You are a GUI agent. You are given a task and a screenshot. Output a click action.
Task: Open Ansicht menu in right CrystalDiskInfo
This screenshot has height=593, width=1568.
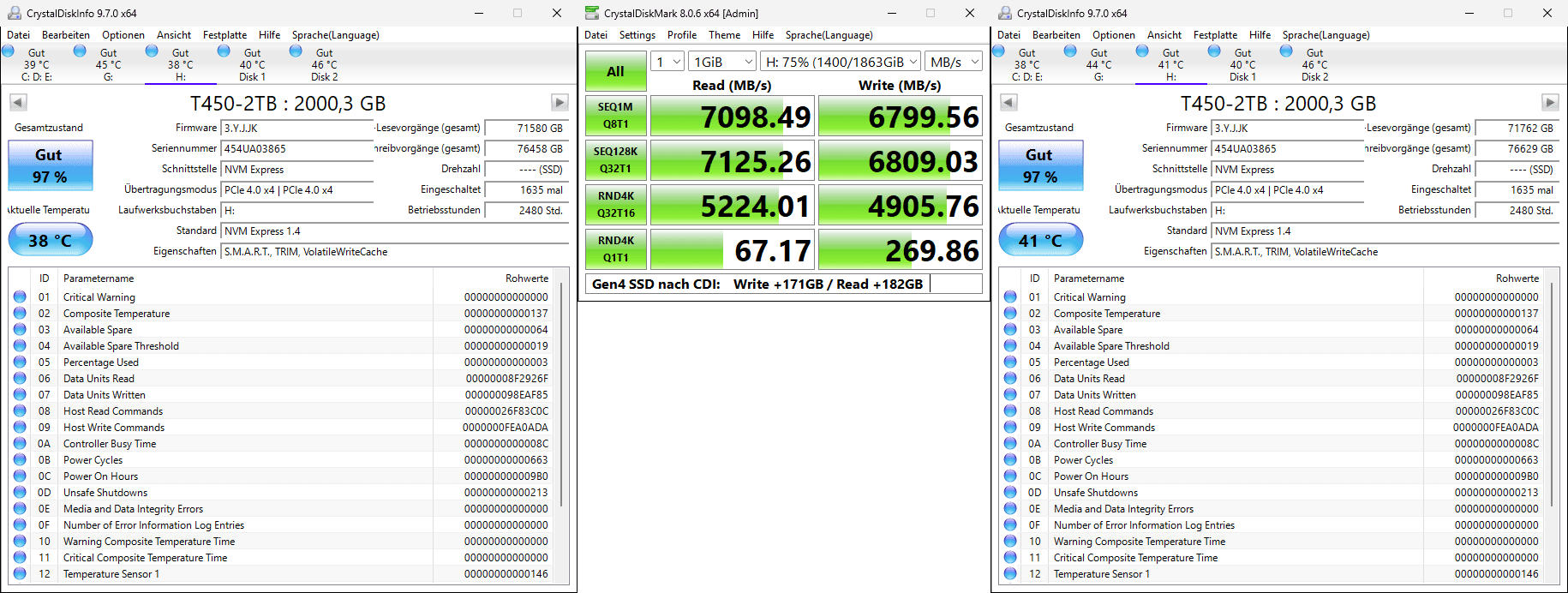(1164, 35)
